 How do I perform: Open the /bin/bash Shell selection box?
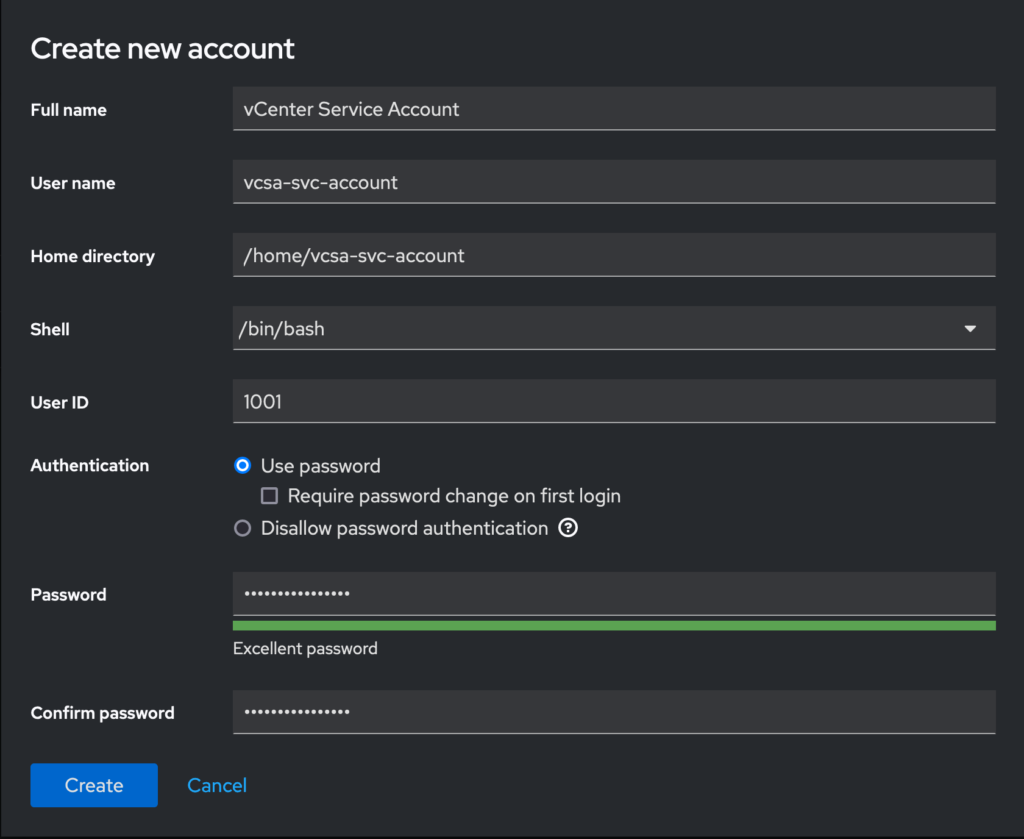click(600, 329)
